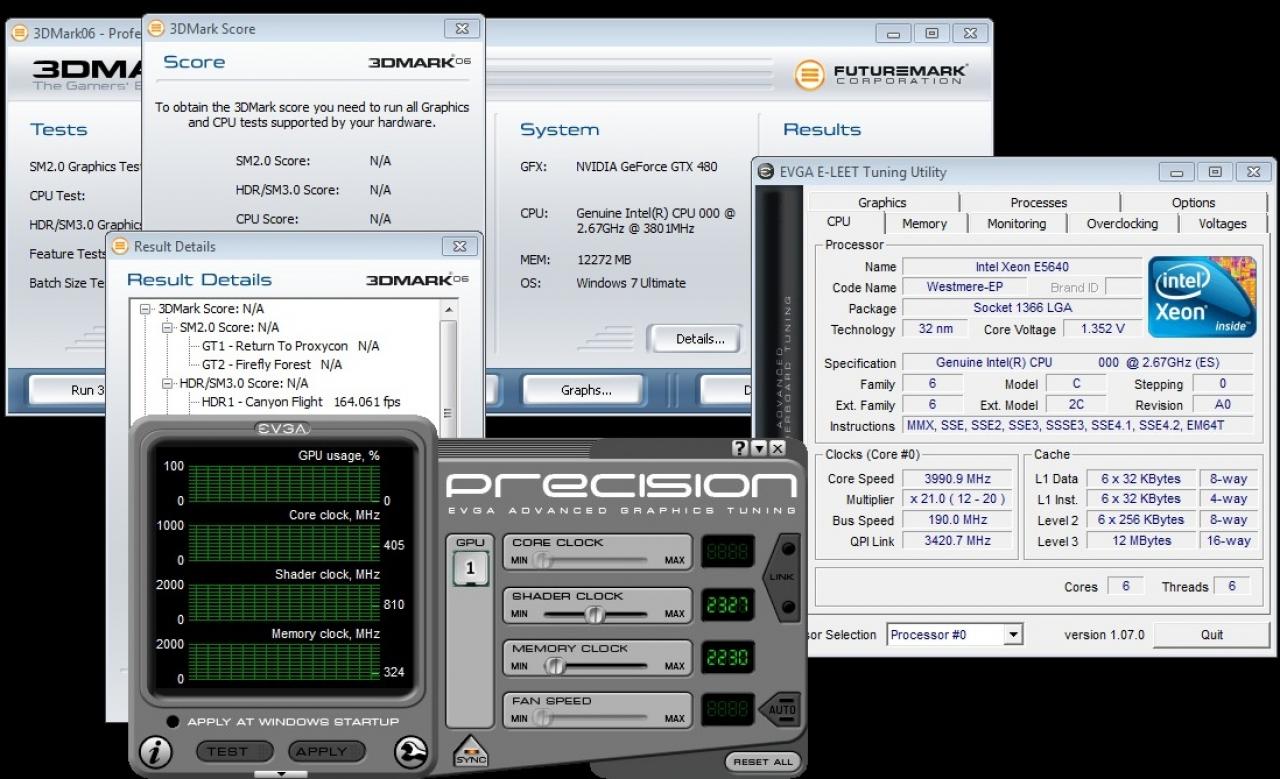Click GT2 - Firefly Forest row

click(272, 365)
